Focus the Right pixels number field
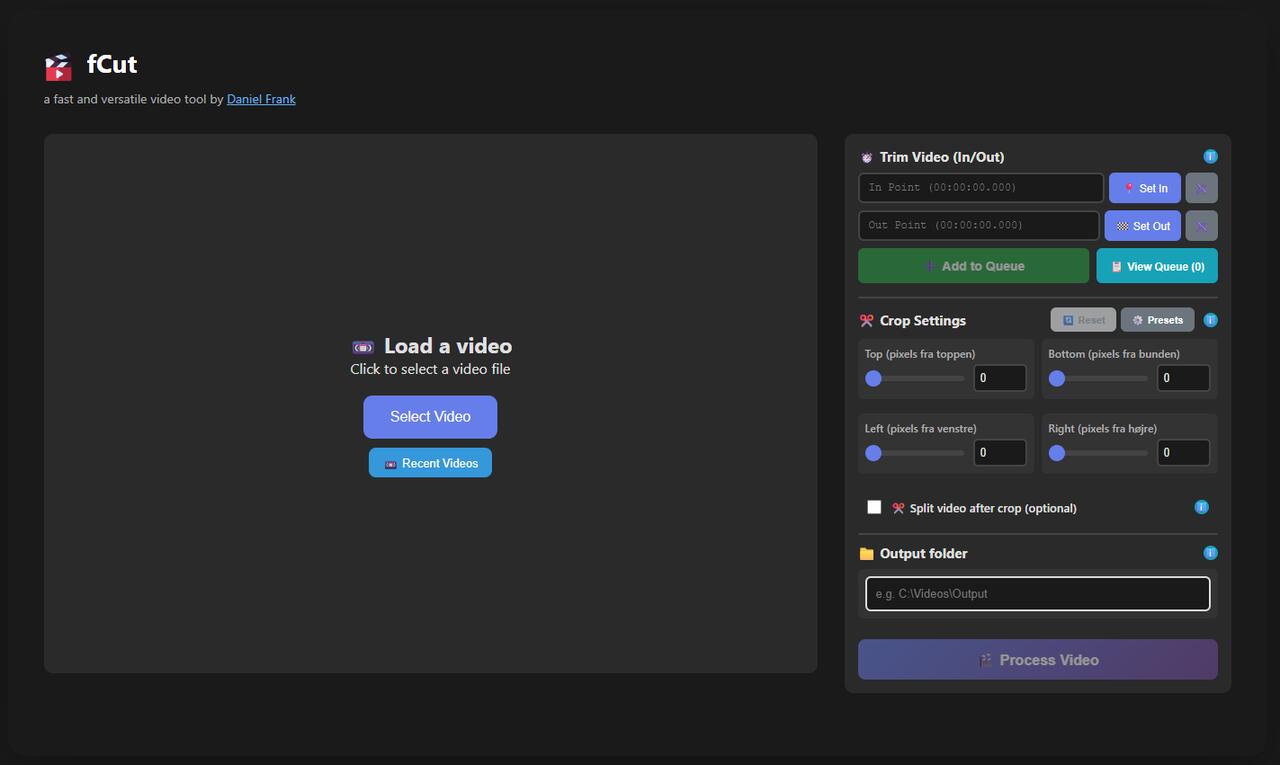This screenshot has width=1280, height=765. [1183, 453]
